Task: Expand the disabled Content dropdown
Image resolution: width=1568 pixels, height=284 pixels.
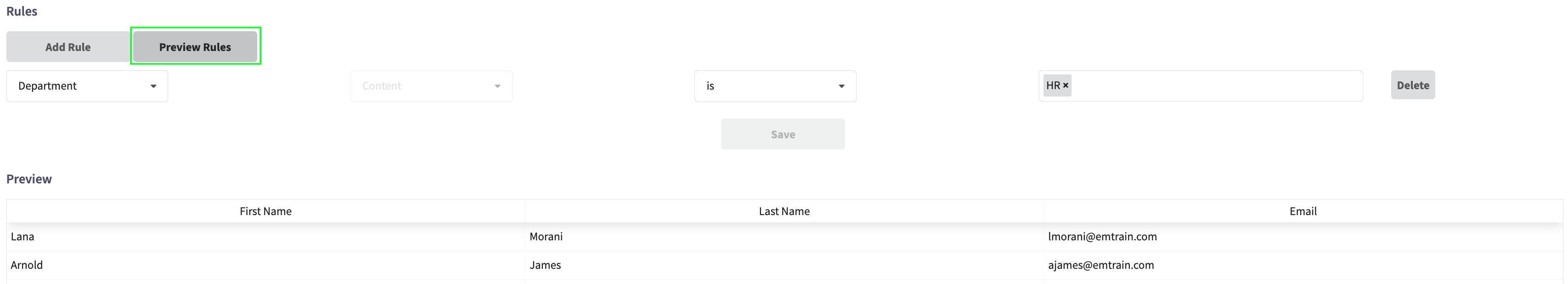Action: click(x=431, y=86)
